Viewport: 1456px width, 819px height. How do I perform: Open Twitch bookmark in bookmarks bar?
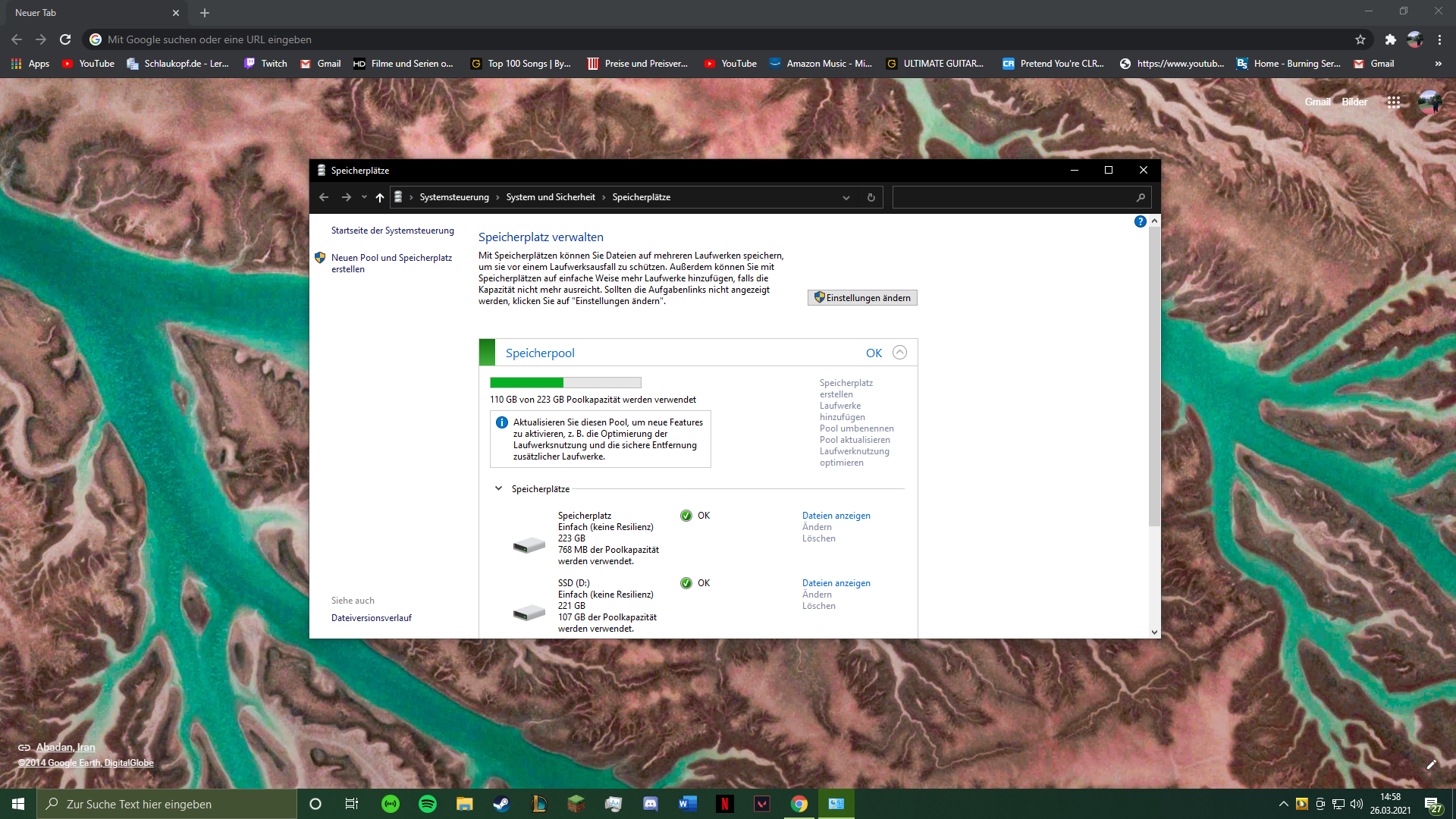(265, 64)
